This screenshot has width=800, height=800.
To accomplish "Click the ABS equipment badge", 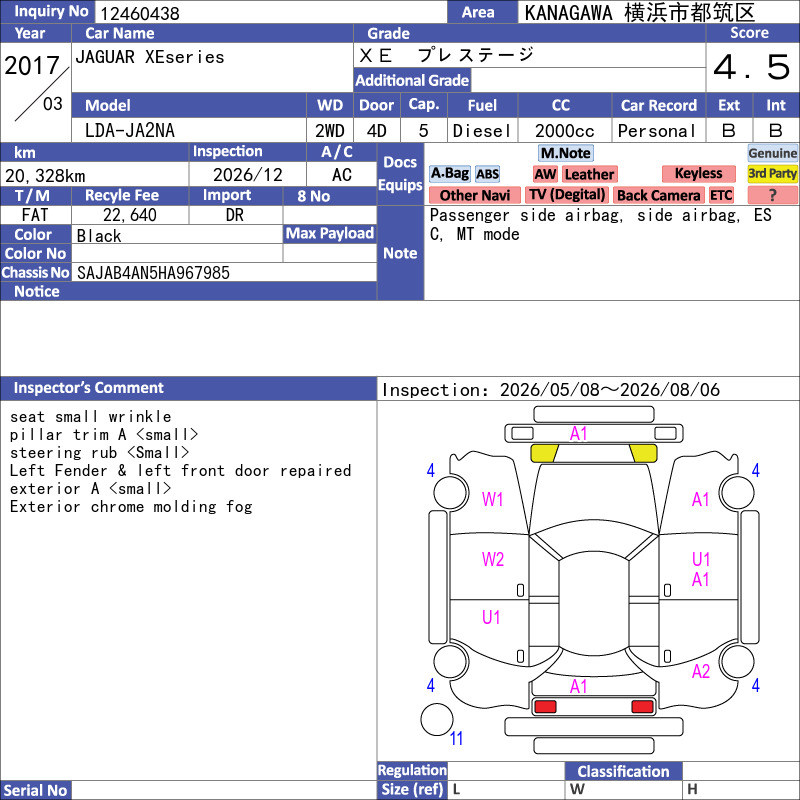I will pos(487,174).
